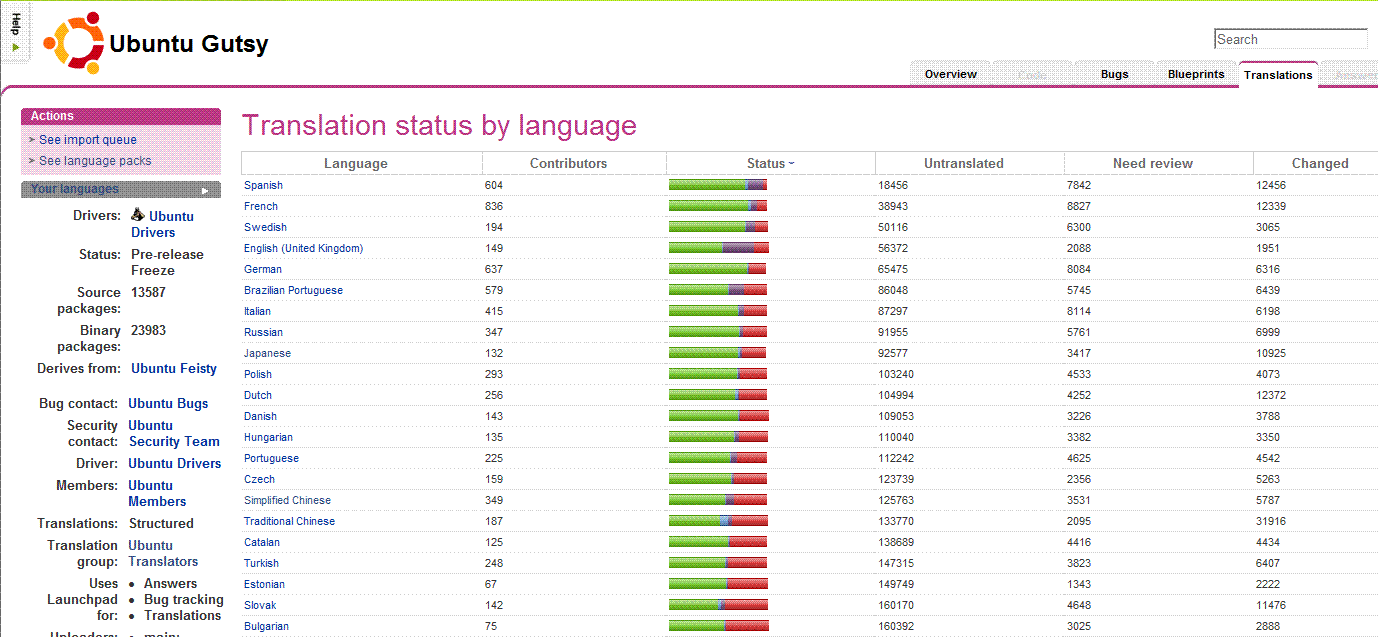This screenshot has height=637, width=1378.
Task: Focus the Search input field
Action: [x=1291, y=39]
